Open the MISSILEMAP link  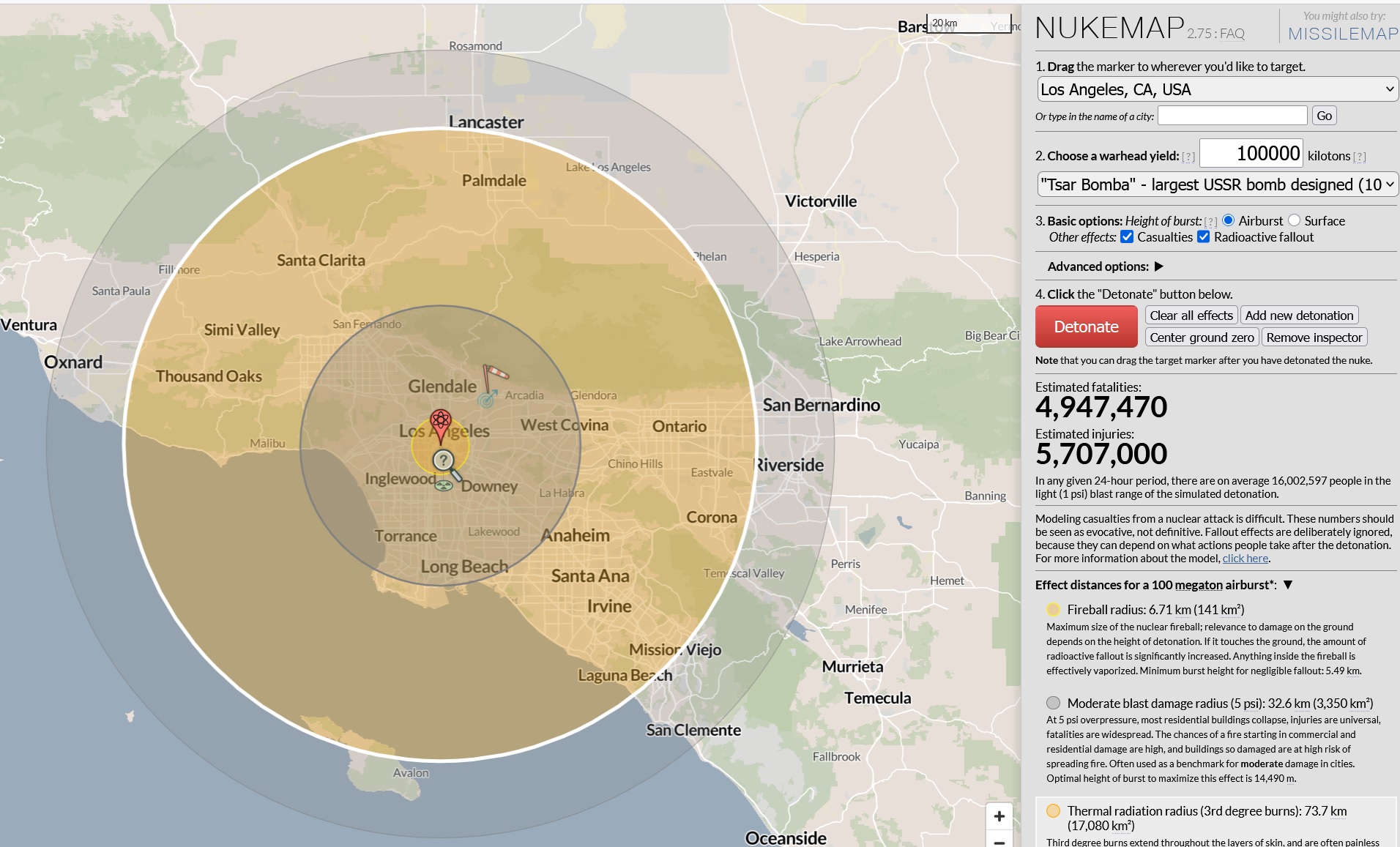click(x=1343, y=34)
